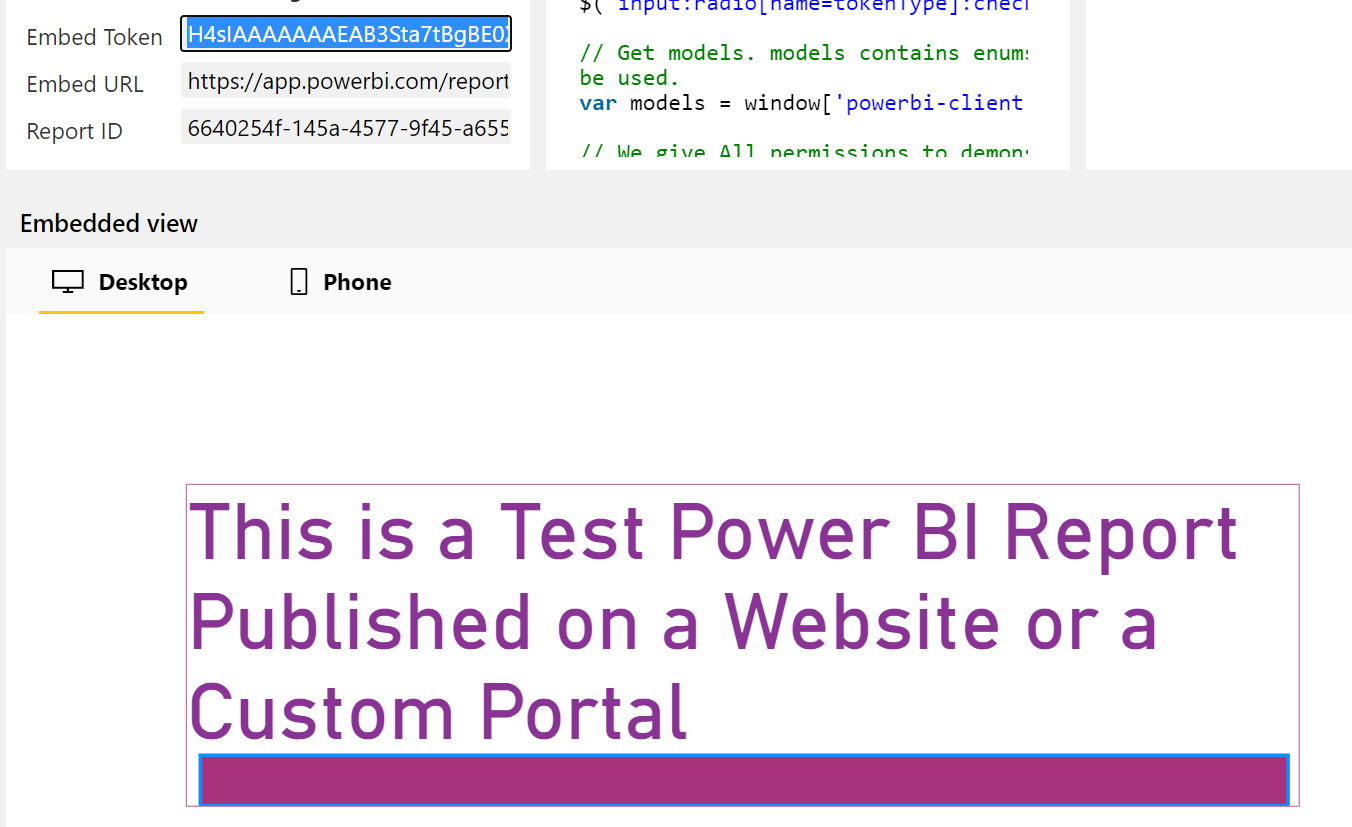Click the '// Get models' comment line
The height and width of the screenshot is (827, 1352).
click(802, 53)
